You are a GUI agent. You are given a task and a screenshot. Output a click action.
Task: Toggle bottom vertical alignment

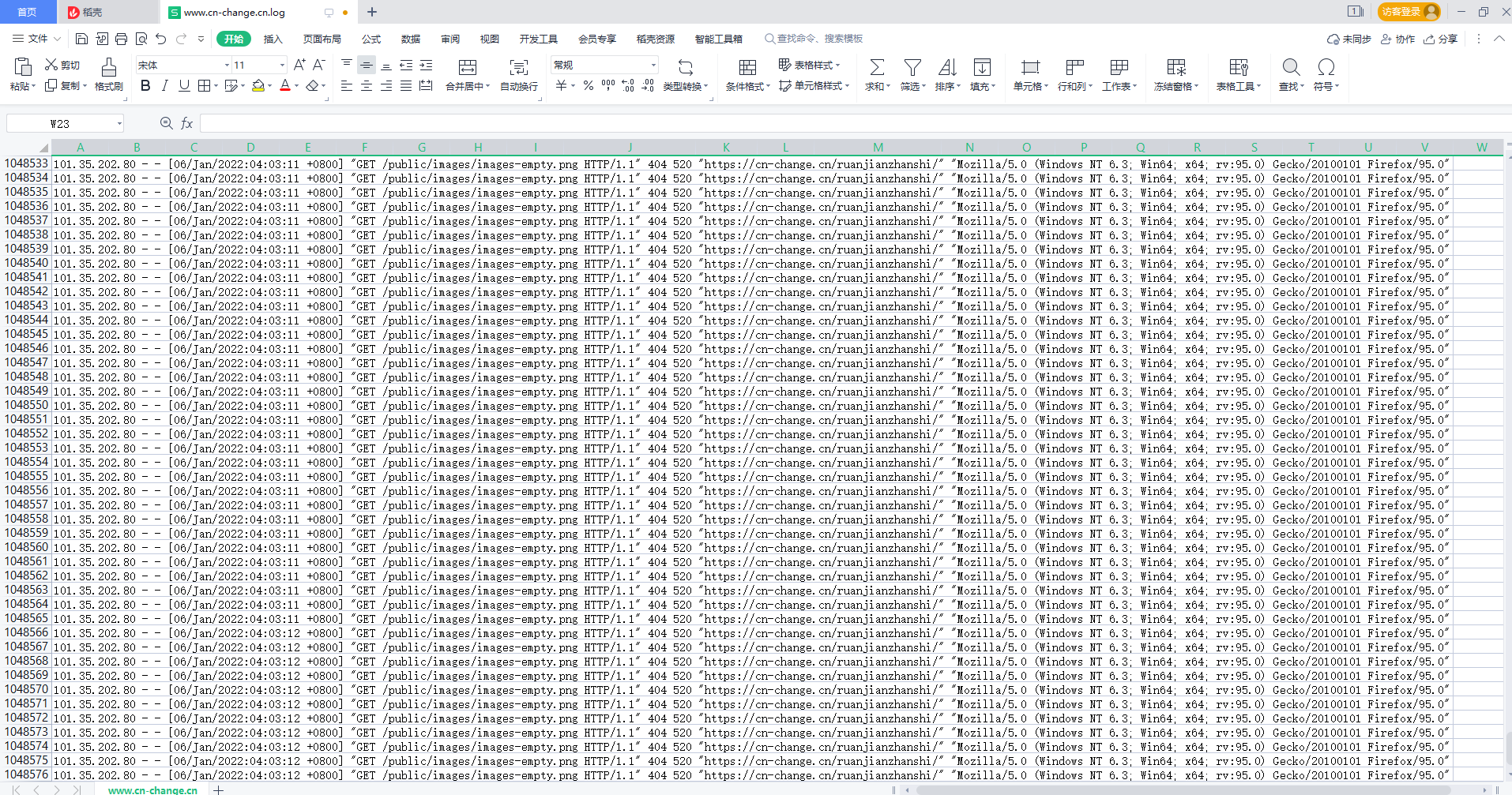pos(386,65)
